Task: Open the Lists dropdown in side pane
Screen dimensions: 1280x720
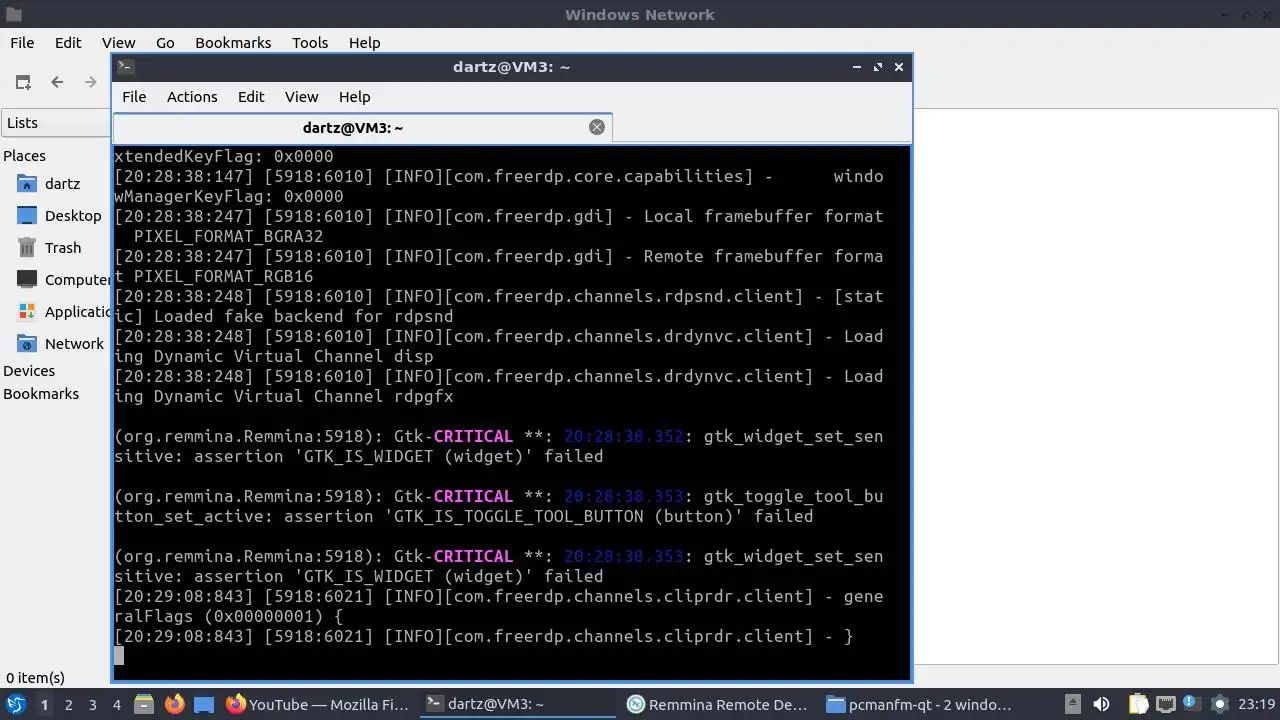Action: 56,123
